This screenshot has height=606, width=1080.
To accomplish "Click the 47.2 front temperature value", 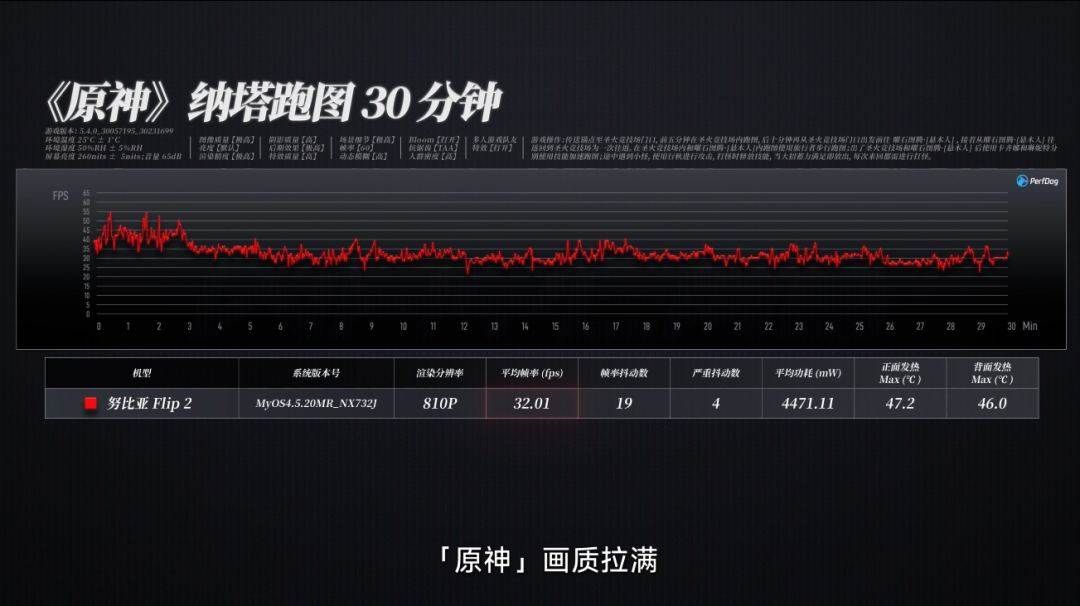I will [x=900, y=404].
